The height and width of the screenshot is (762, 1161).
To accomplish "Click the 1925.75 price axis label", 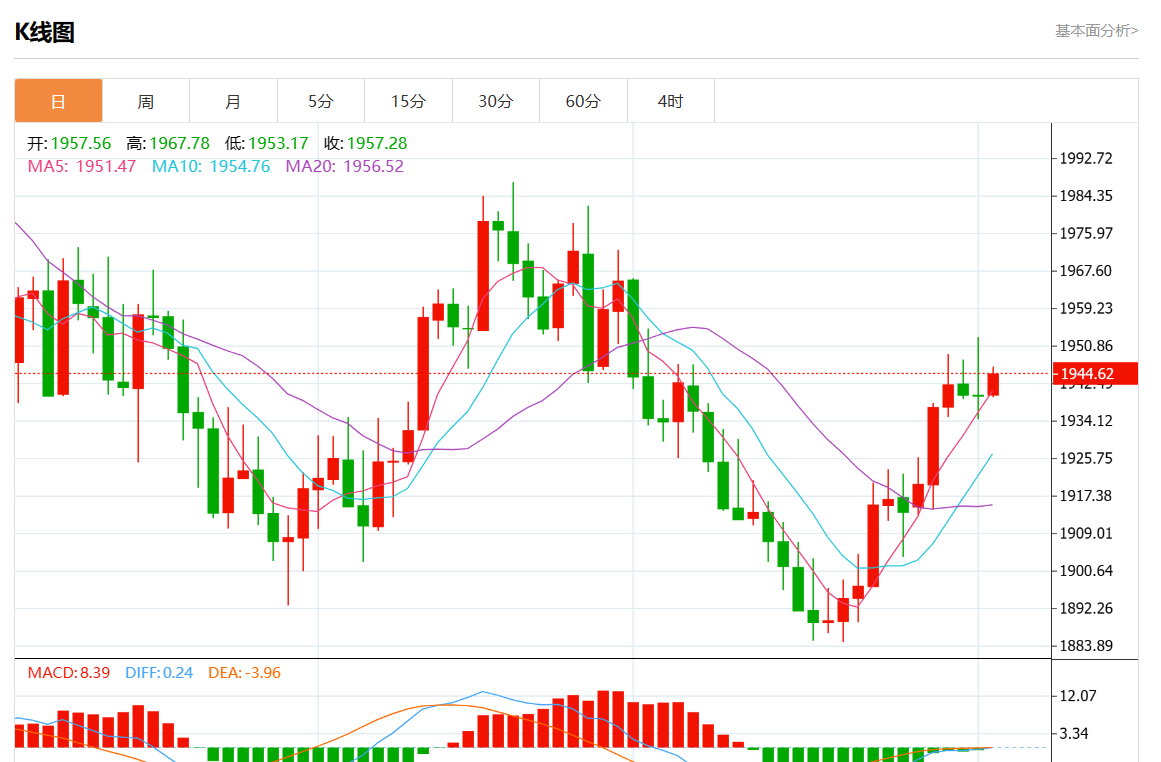I will [x=1086, y=458].
